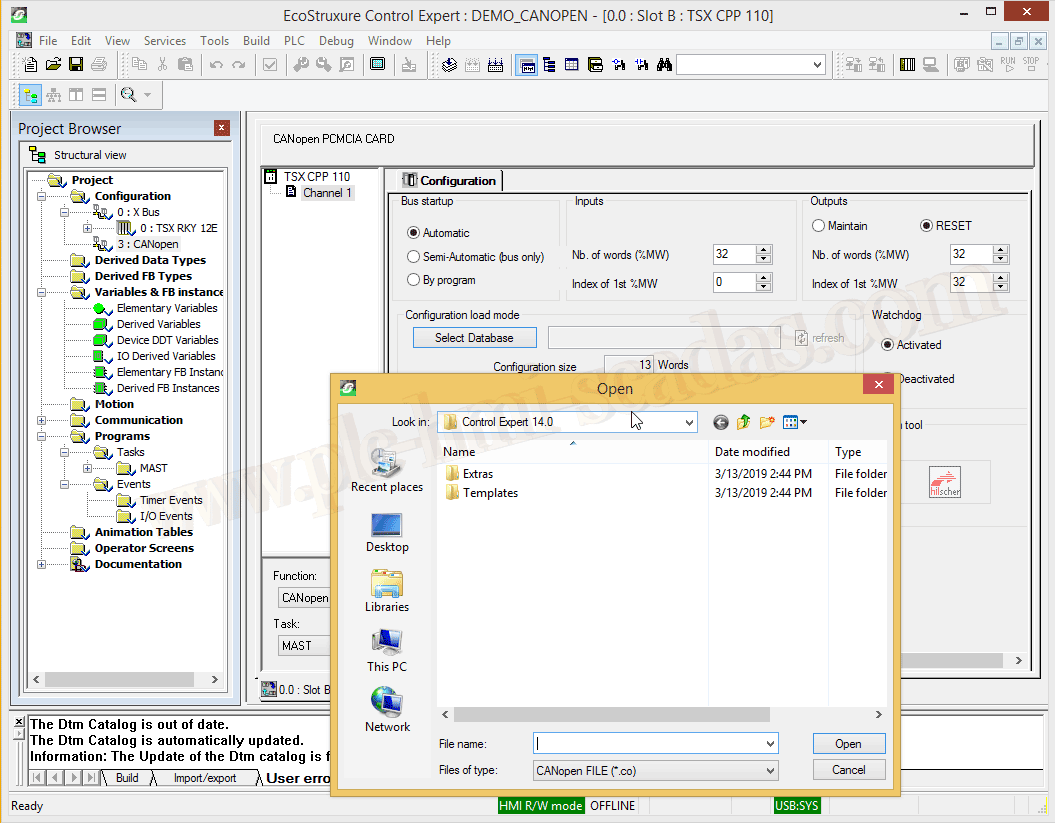
Task: Click the Back arrow in Open dialog
Action: point(720,423)
